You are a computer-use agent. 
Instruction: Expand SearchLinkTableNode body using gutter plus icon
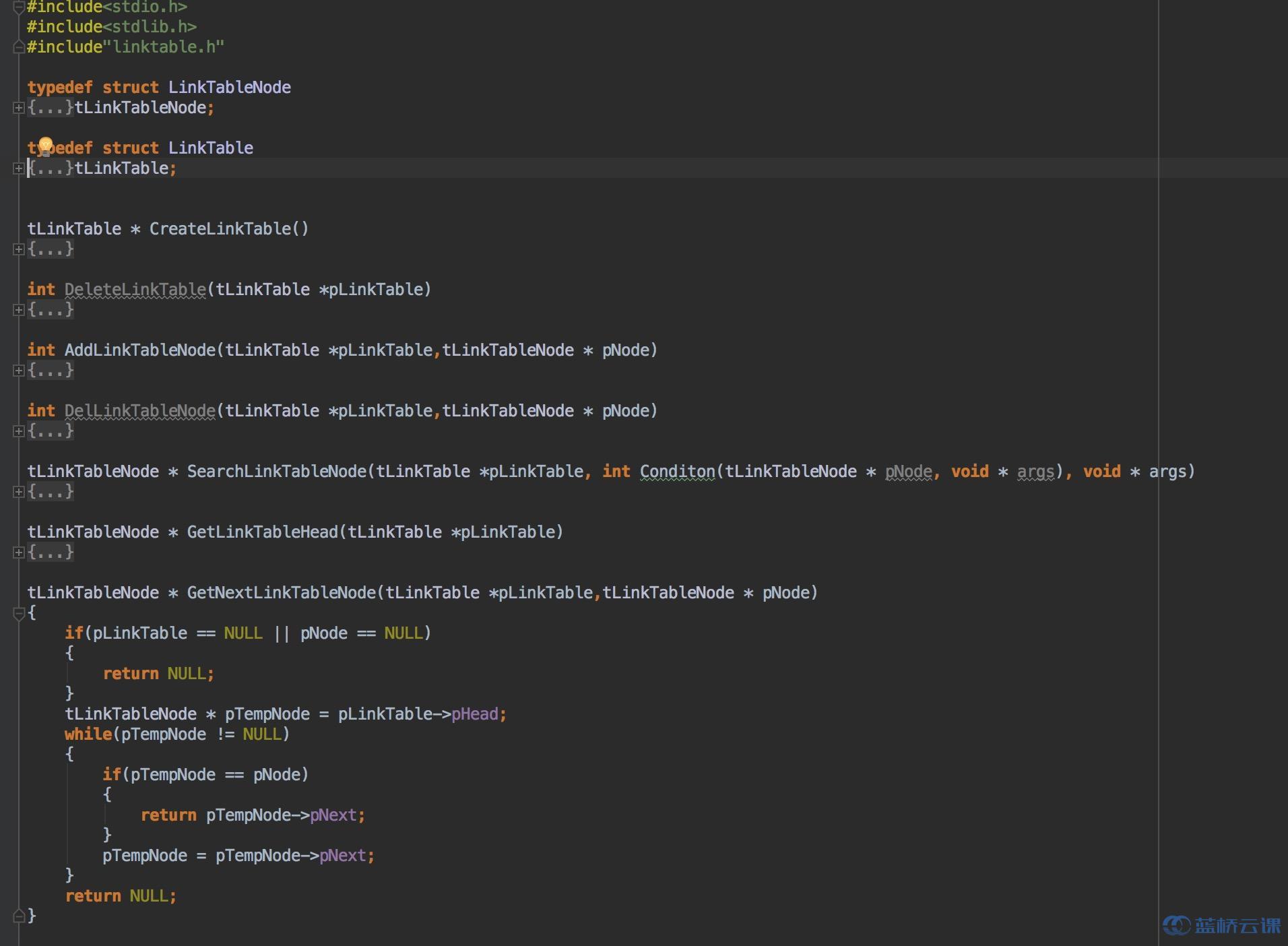coord(19,492)
